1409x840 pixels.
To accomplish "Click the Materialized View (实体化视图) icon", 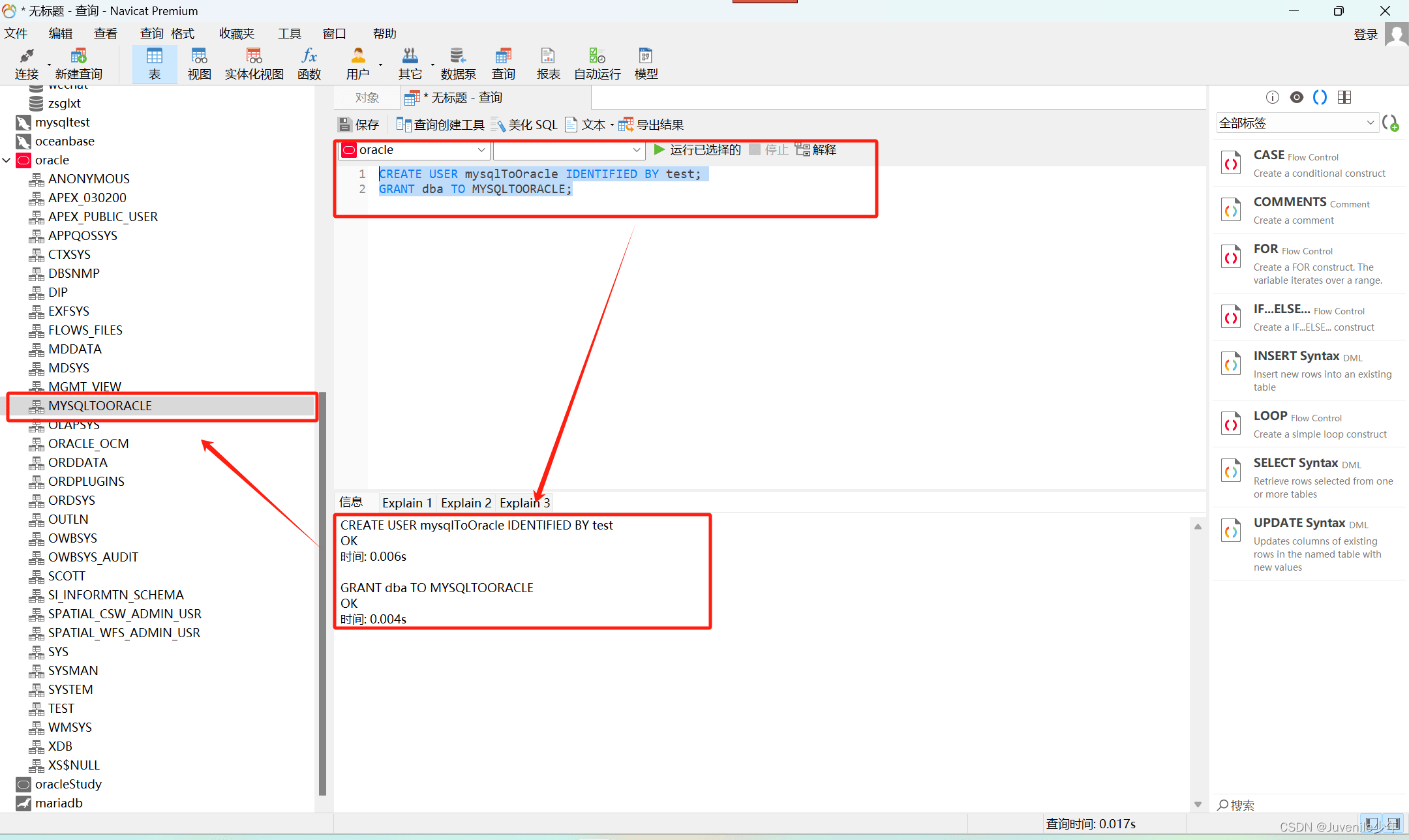I will pos(254,63).
